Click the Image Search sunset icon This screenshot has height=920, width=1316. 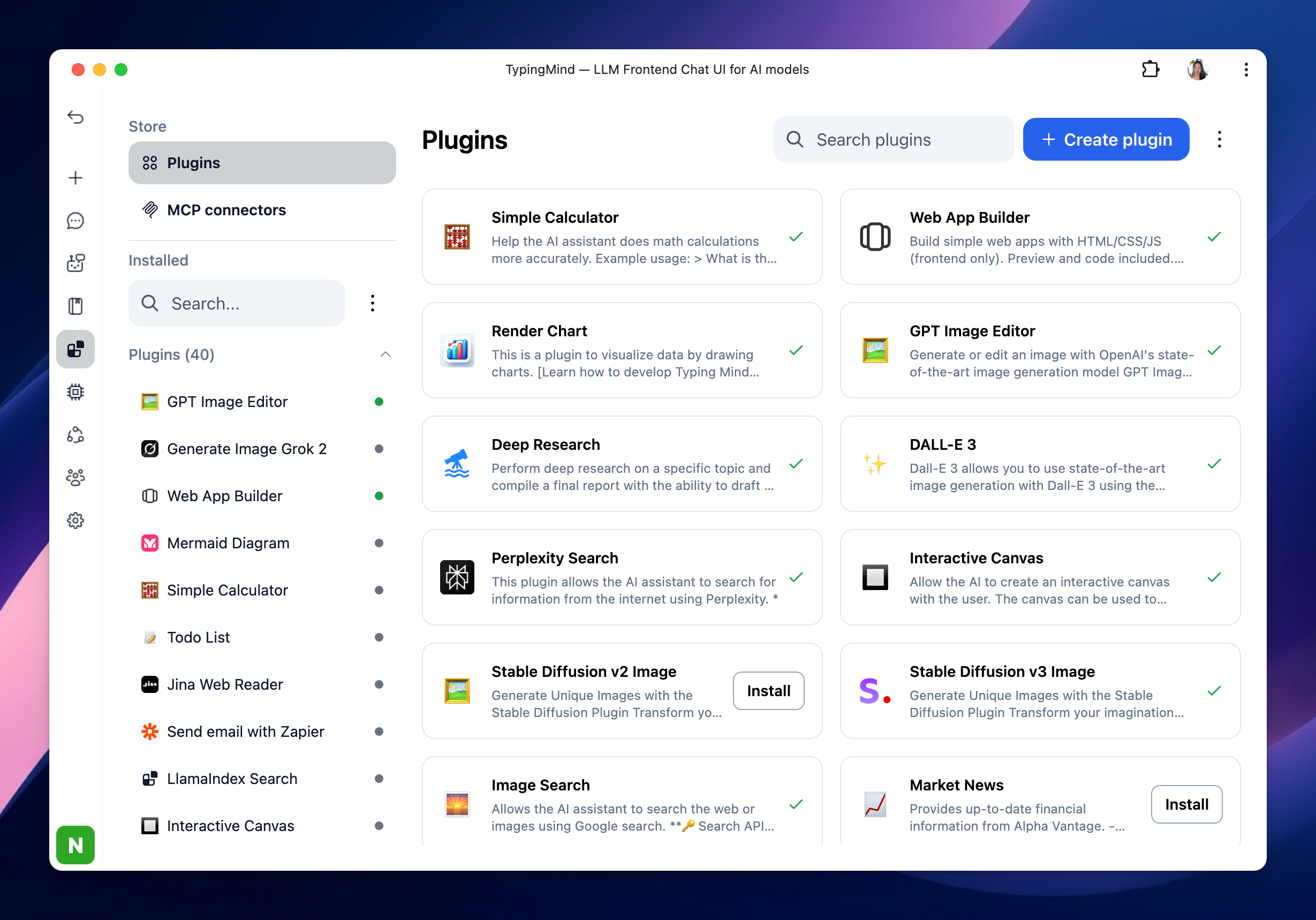(457, 804)
